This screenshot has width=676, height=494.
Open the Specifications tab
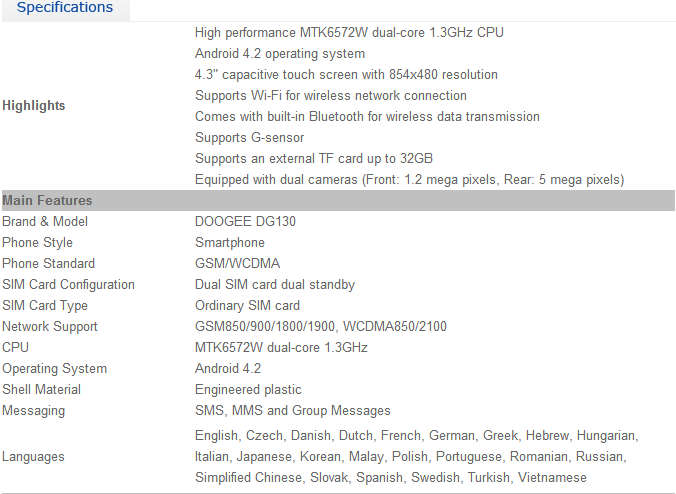(x=65, y=8)
